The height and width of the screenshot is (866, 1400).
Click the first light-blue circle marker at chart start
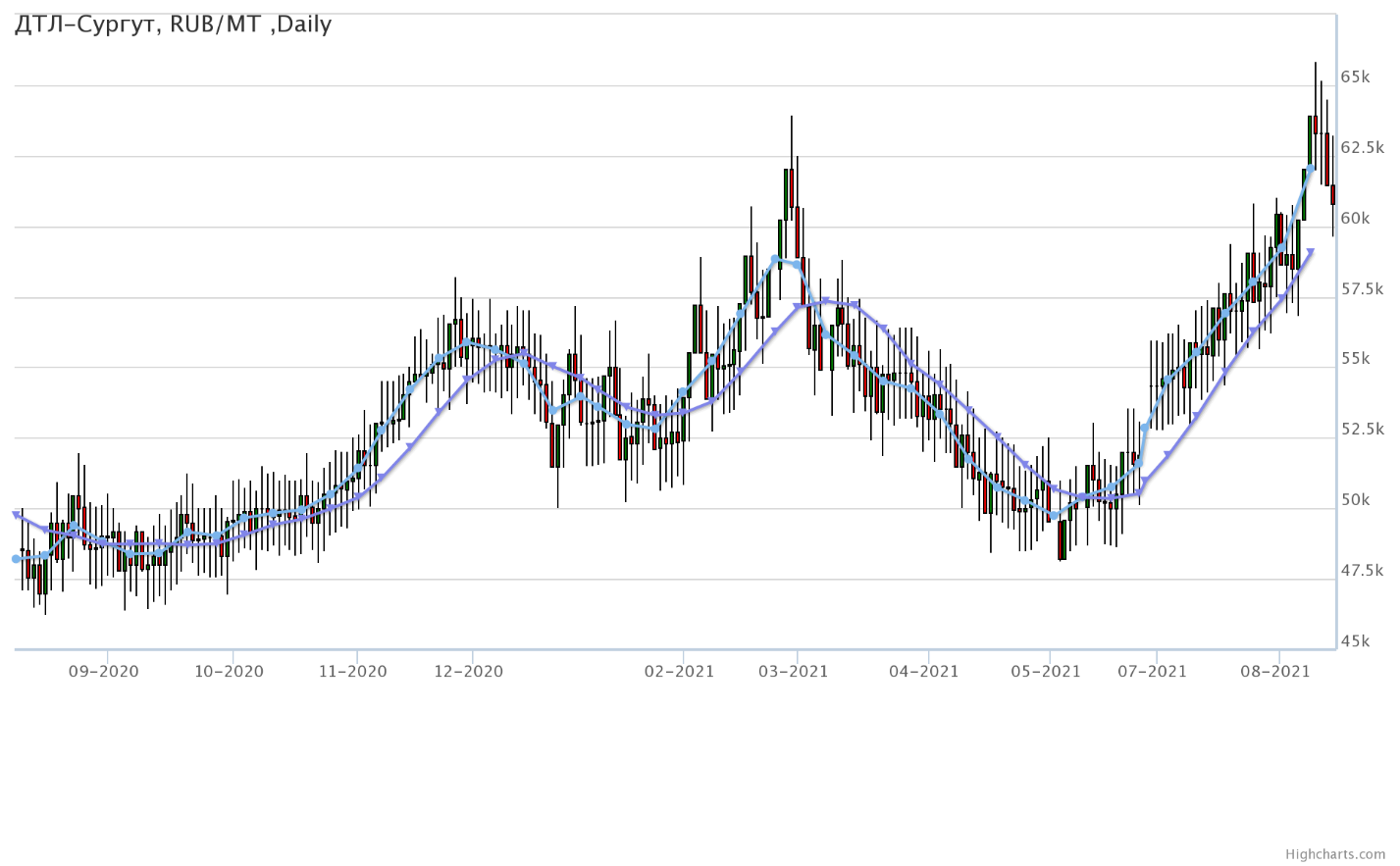coord(16,559)
